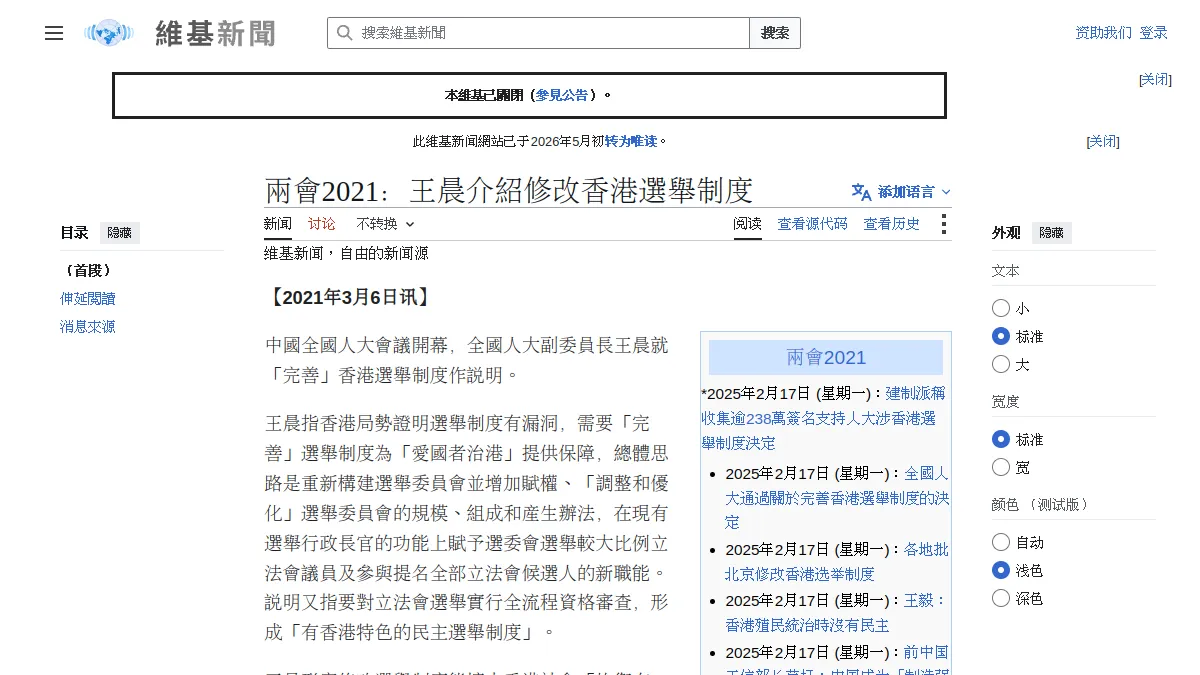The image size is (1200, 675).
Task: Click the 登录 login link
Action: point(1153,33)
